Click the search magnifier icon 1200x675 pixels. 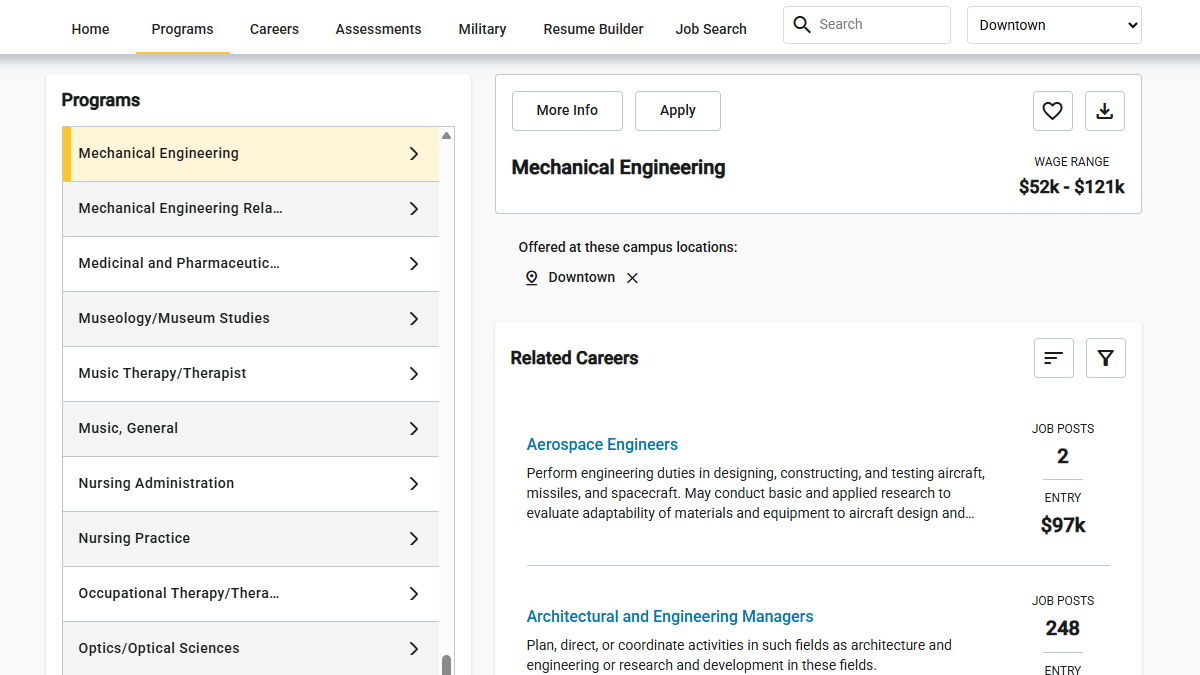pyautogui.click(x=802, y=25)
